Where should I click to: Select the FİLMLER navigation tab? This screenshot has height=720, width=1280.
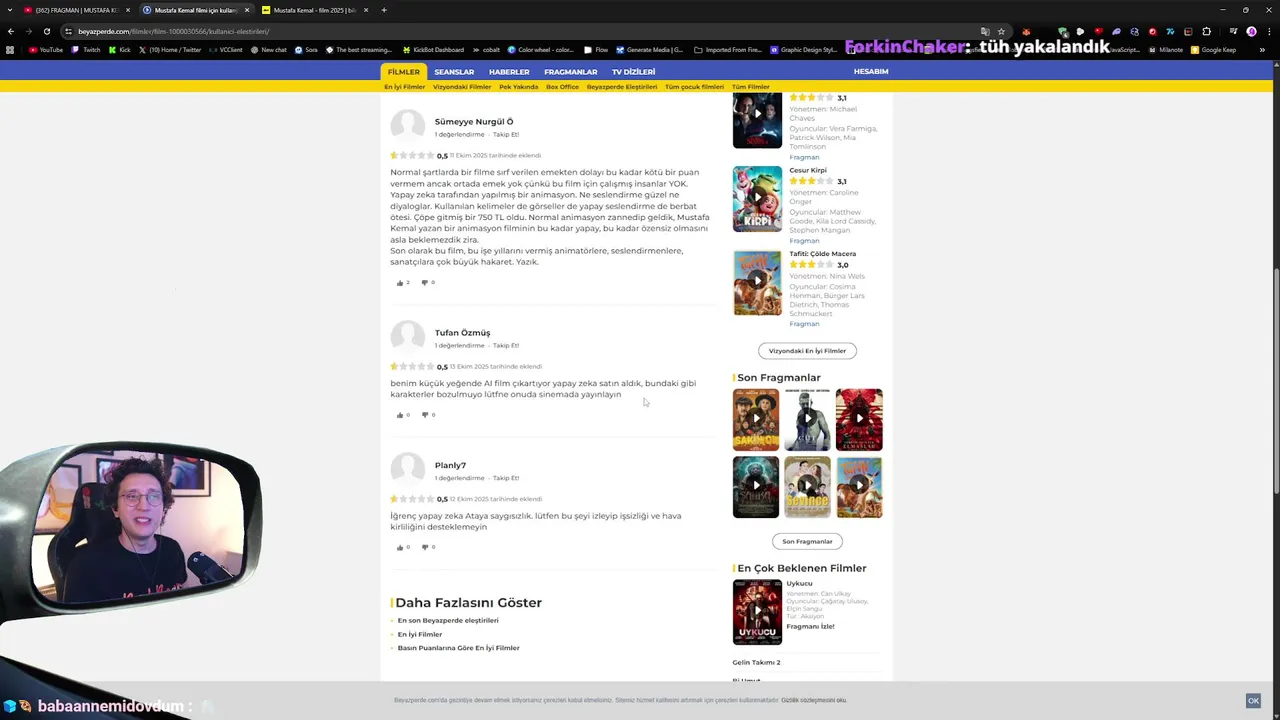pos(404,72)
